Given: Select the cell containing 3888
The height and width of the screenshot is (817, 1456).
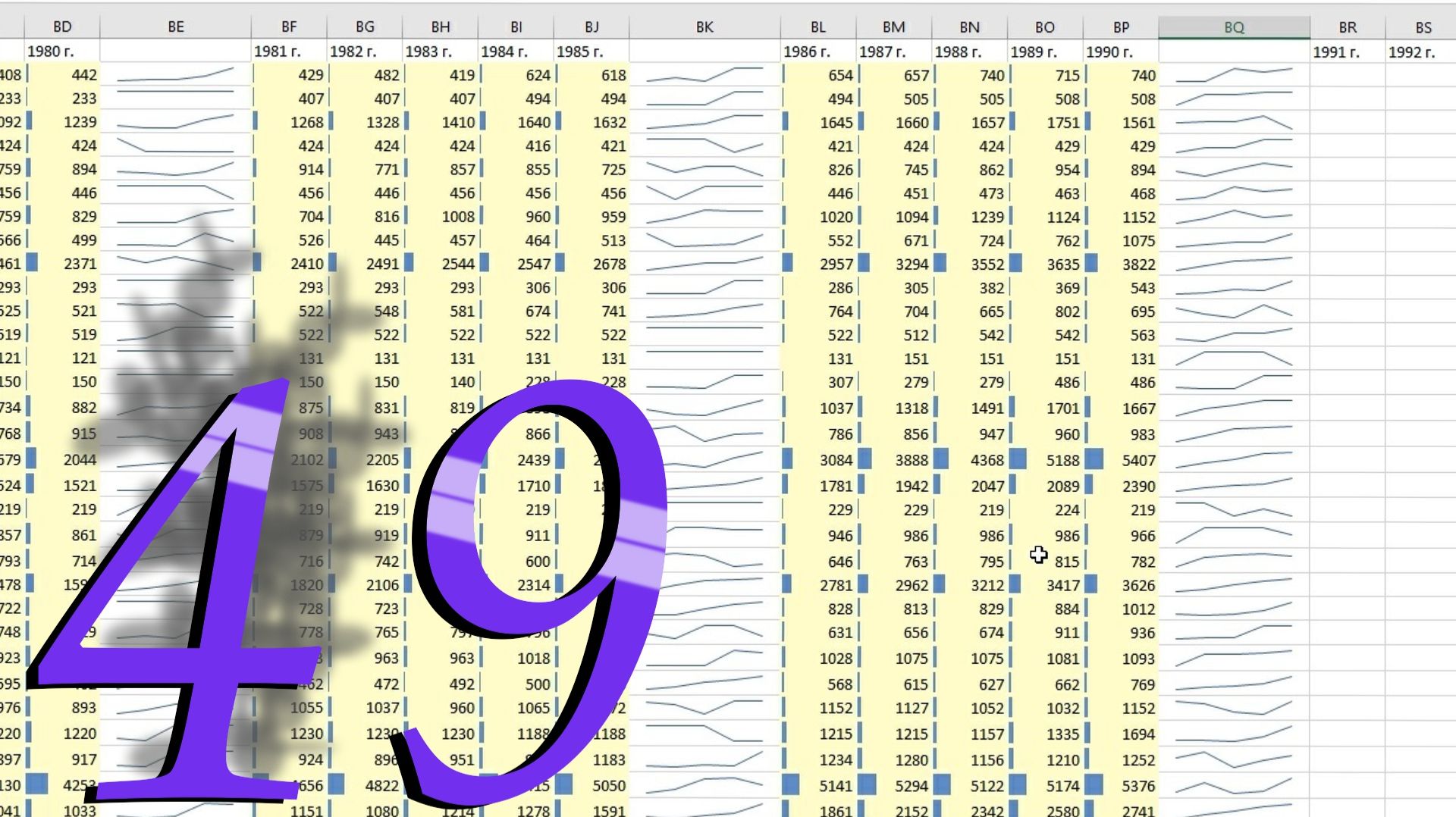Looking at the screenshot, I should (894, 460).
